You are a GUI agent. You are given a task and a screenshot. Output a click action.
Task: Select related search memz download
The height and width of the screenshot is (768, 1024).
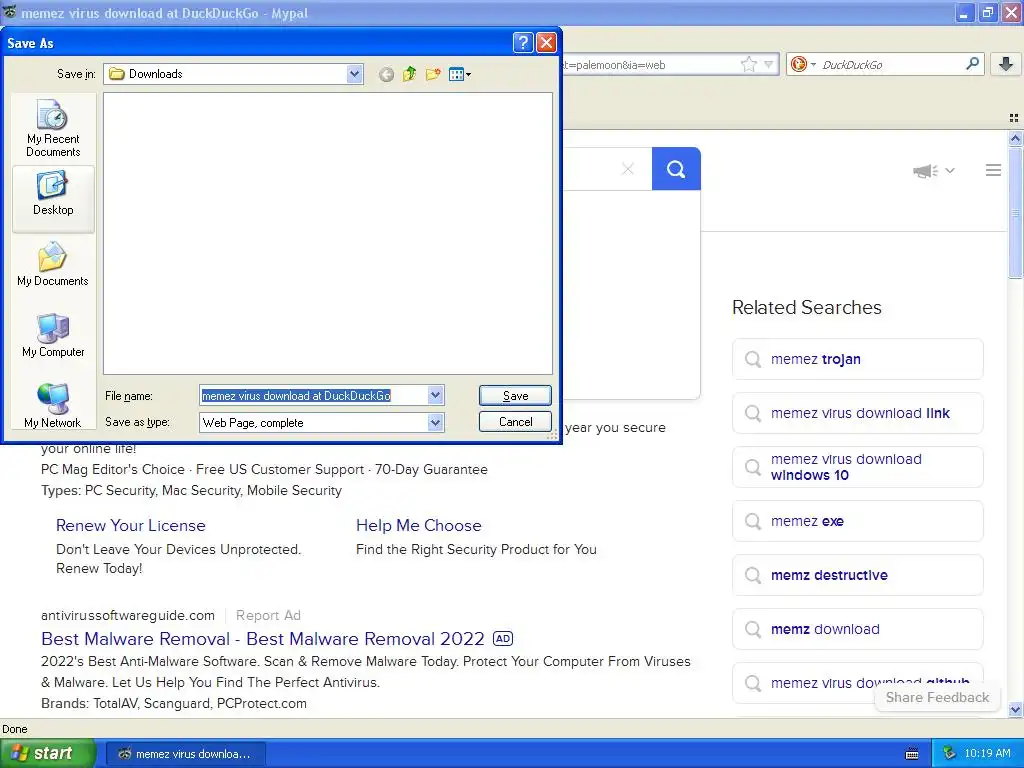(857, 629)
